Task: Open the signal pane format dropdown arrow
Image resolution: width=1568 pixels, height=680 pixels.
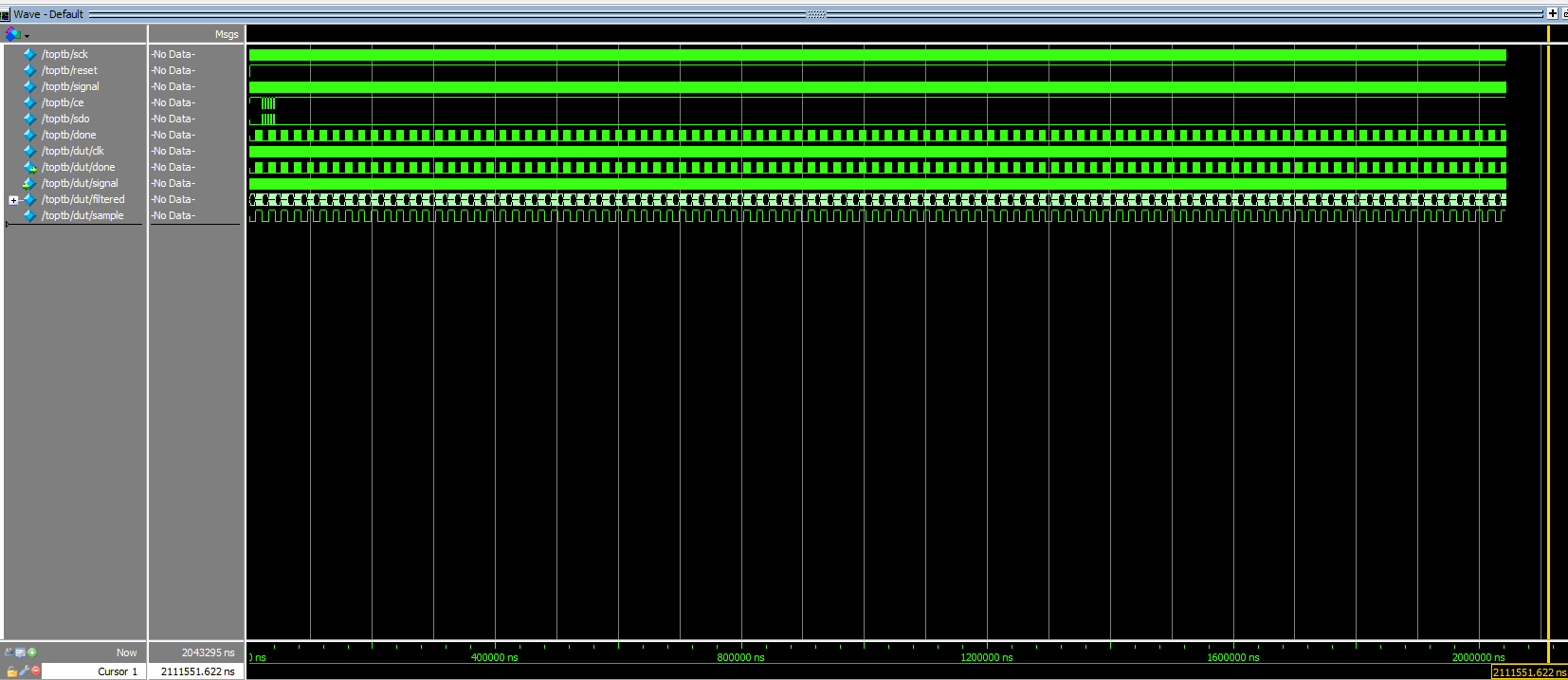Action: click(27, 36)
